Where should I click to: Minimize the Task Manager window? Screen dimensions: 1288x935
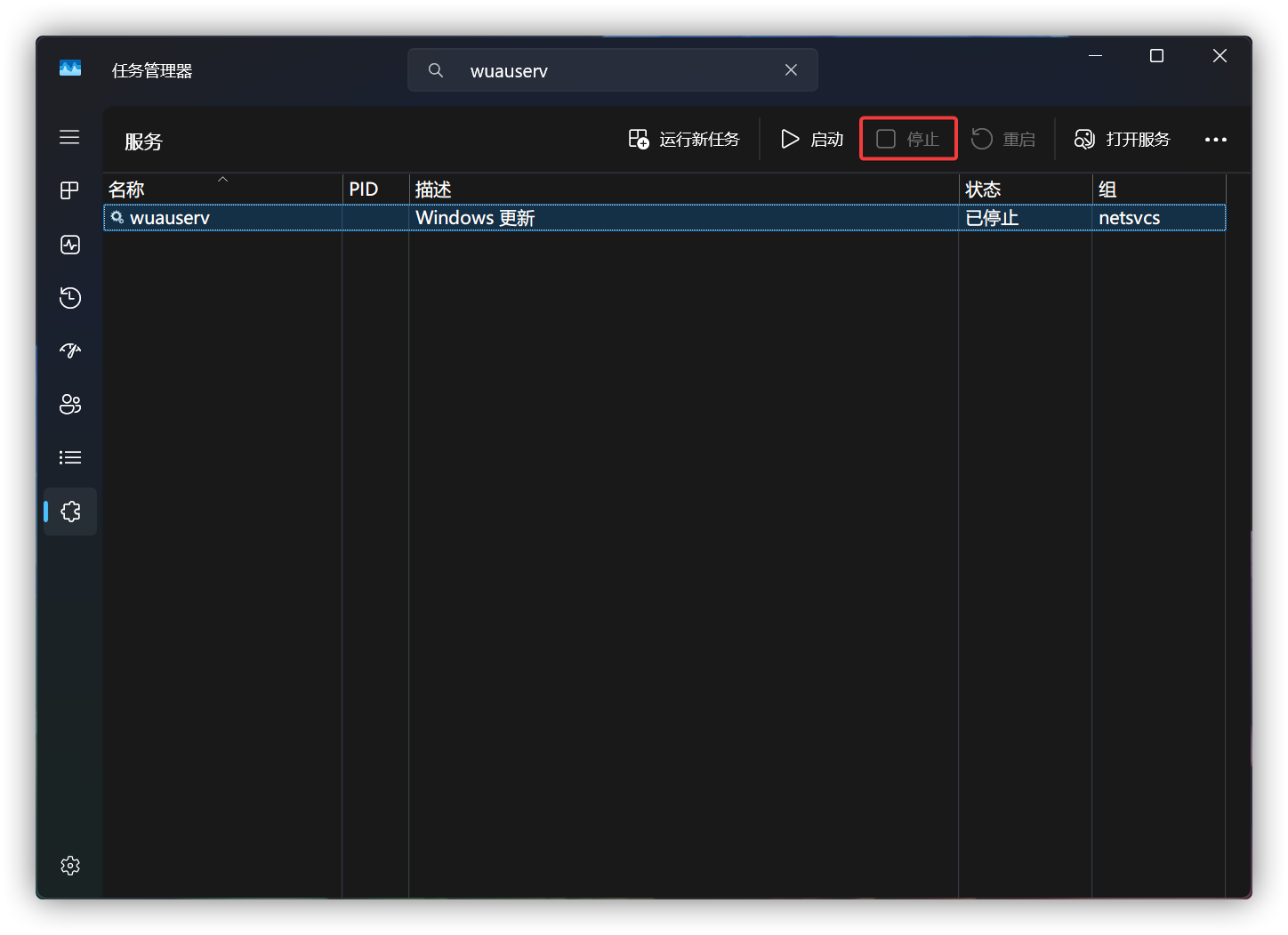1096,56
